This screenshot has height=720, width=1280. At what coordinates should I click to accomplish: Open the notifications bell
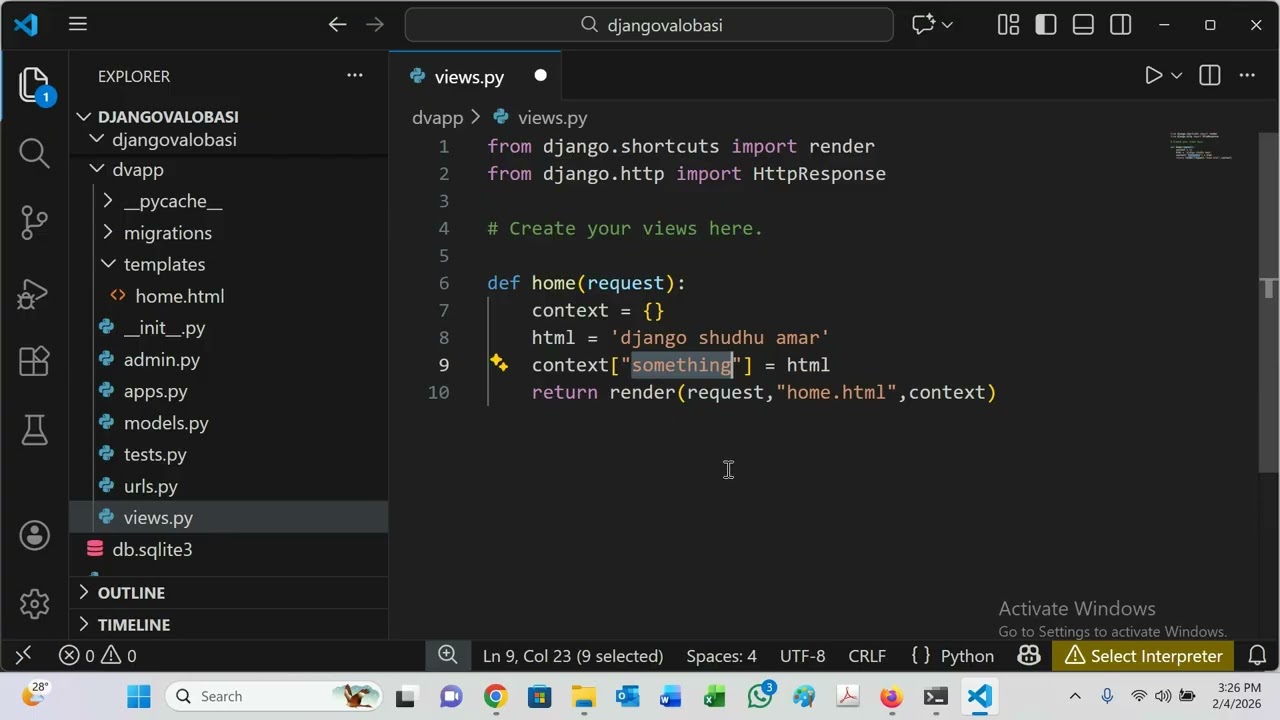point(1256,656)
